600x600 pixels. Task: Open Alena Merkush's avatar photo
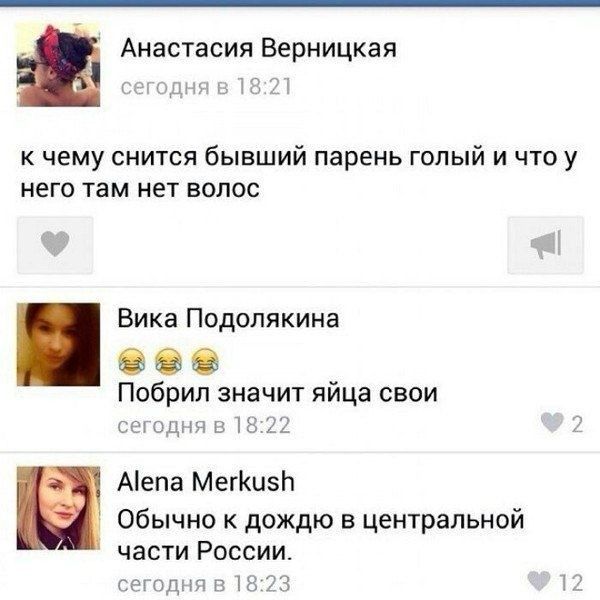click(x=59, y=508)
